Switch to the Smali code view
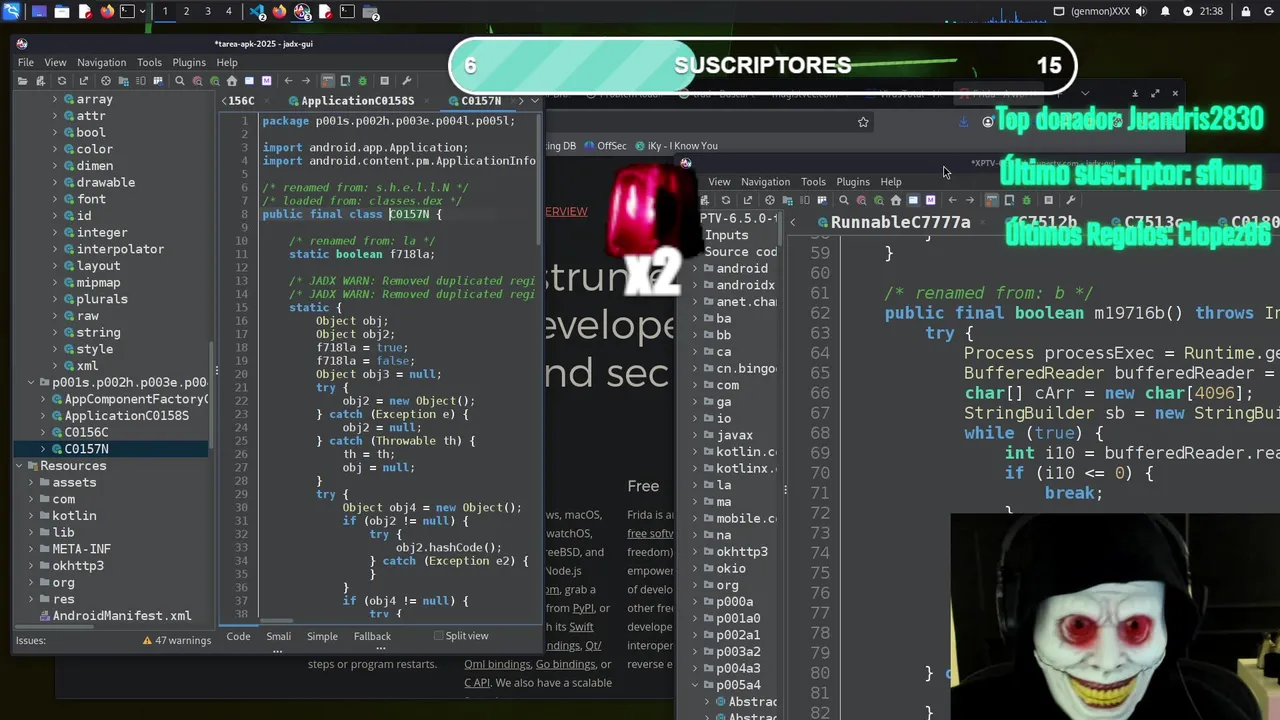1280x720 pixels. [x=279, y=636]
